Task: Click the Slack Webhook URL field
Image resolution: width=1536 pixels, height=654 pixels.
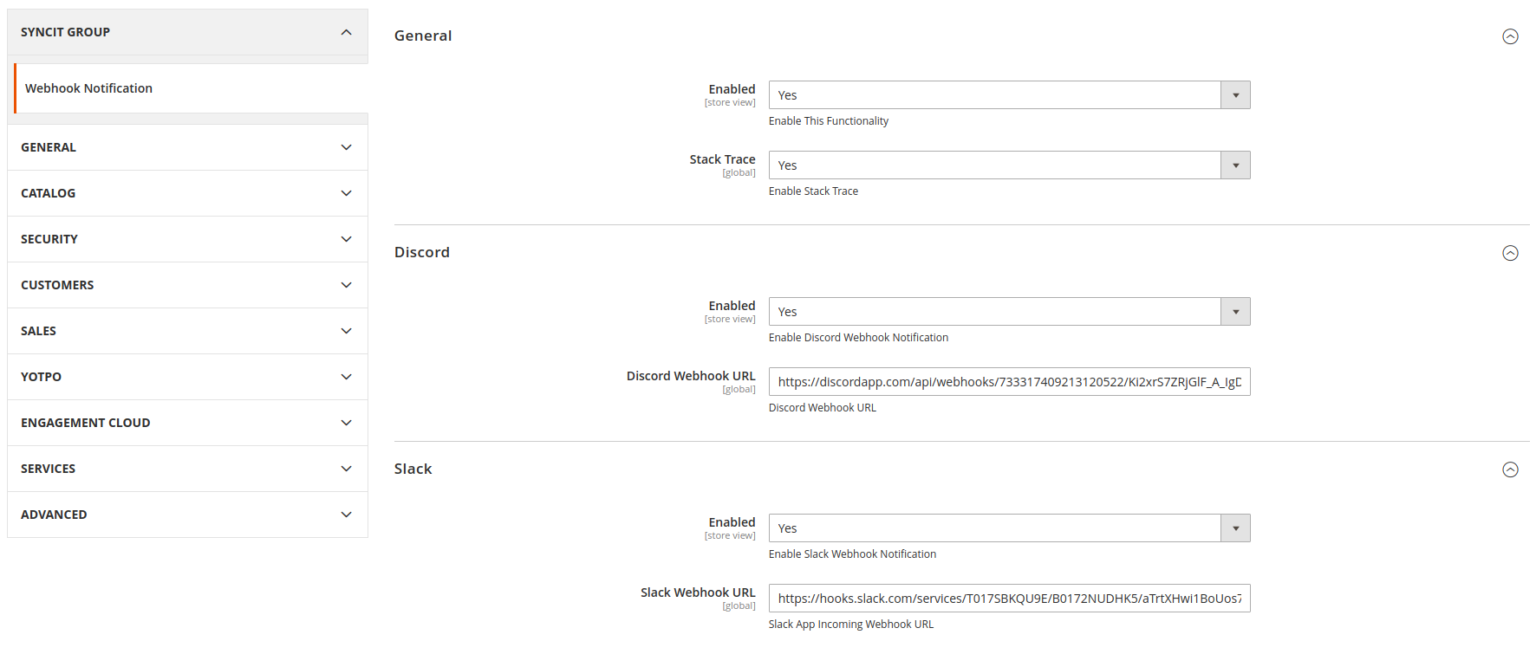Action: point(1009,598)
